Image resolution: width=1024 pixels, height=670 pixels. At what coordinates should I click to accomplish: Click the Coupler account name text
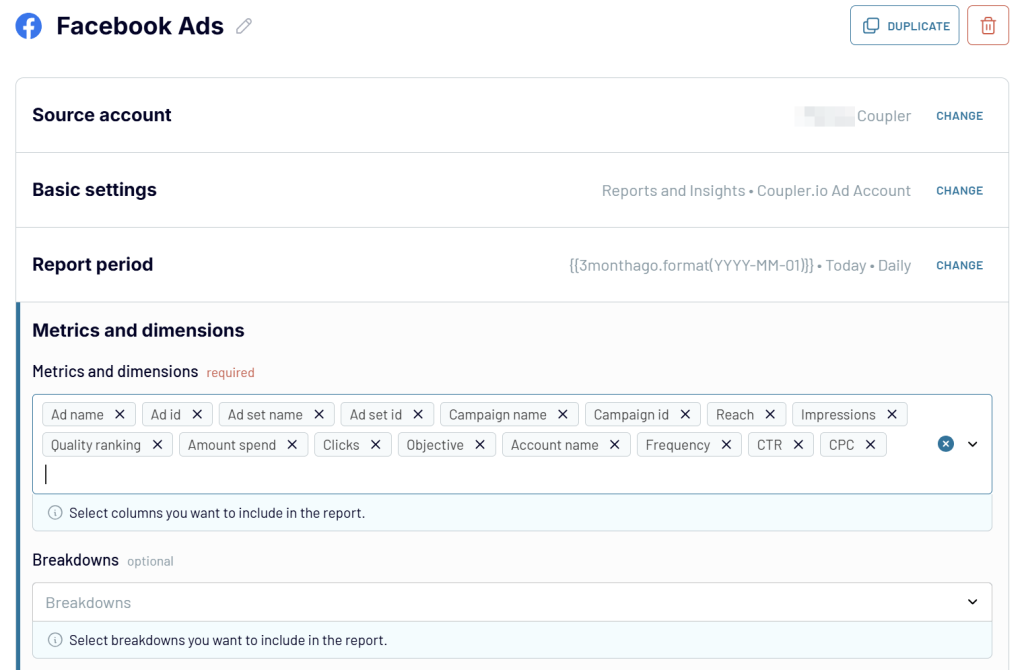click(884, 116)
